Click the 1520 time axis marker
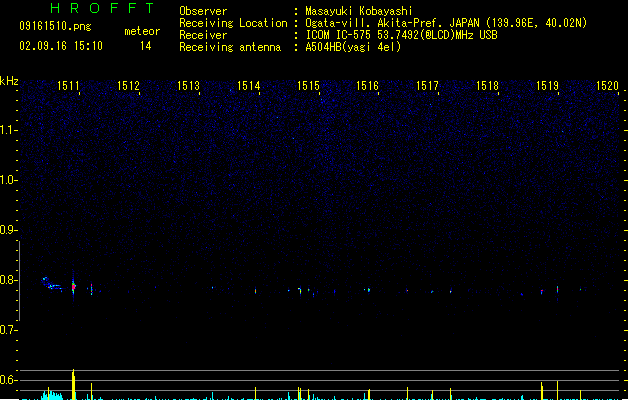Screen dimensions: 629x400 pyautogui.click(x=607, y=85)
